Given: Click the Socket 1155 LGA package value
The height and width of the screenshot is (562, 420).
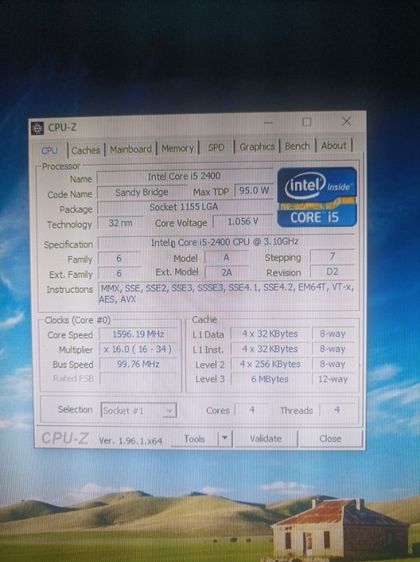Looking at the screenshot, I should tap(184, 207).
